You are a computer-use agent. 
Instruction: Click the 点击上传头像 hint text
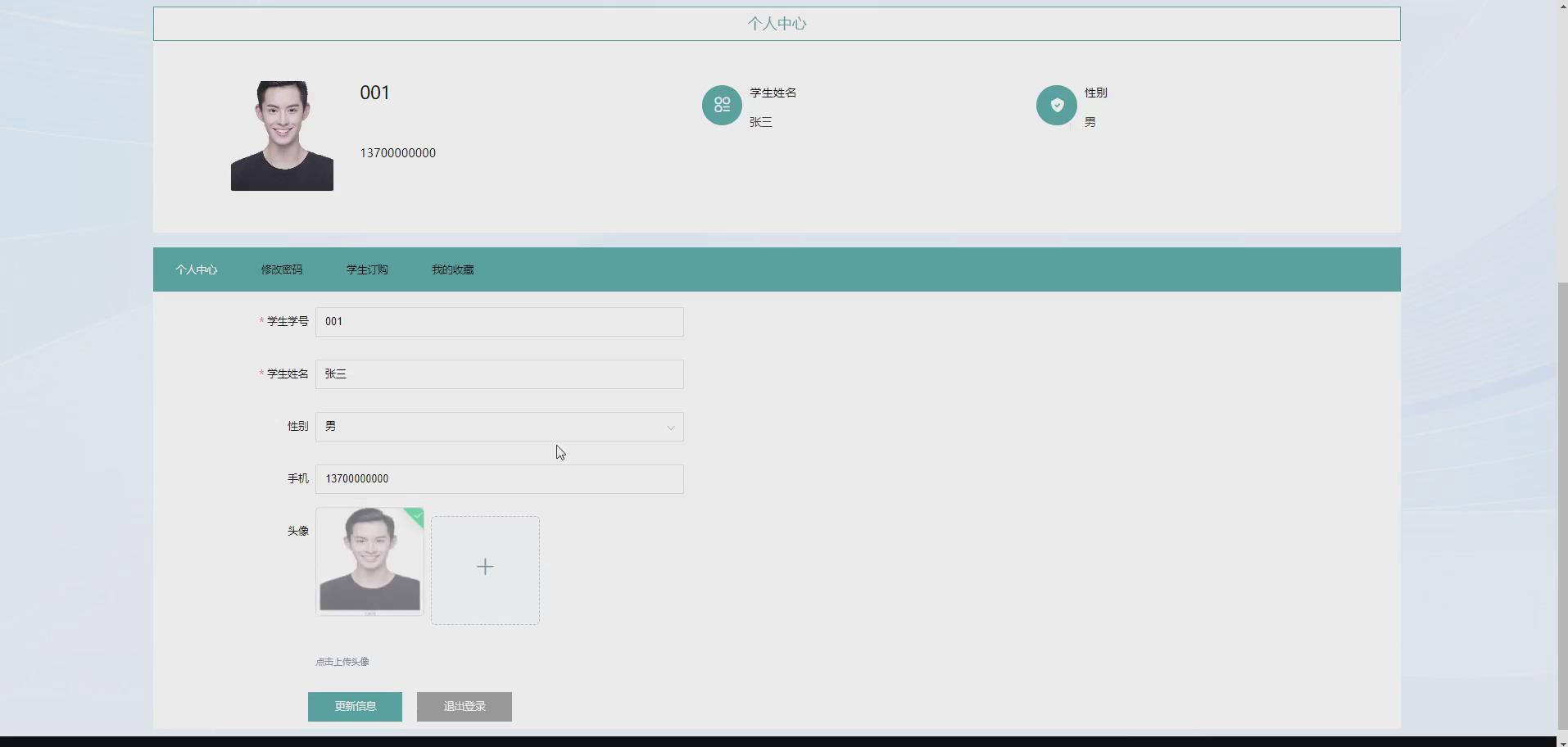(x=342, y=662)
